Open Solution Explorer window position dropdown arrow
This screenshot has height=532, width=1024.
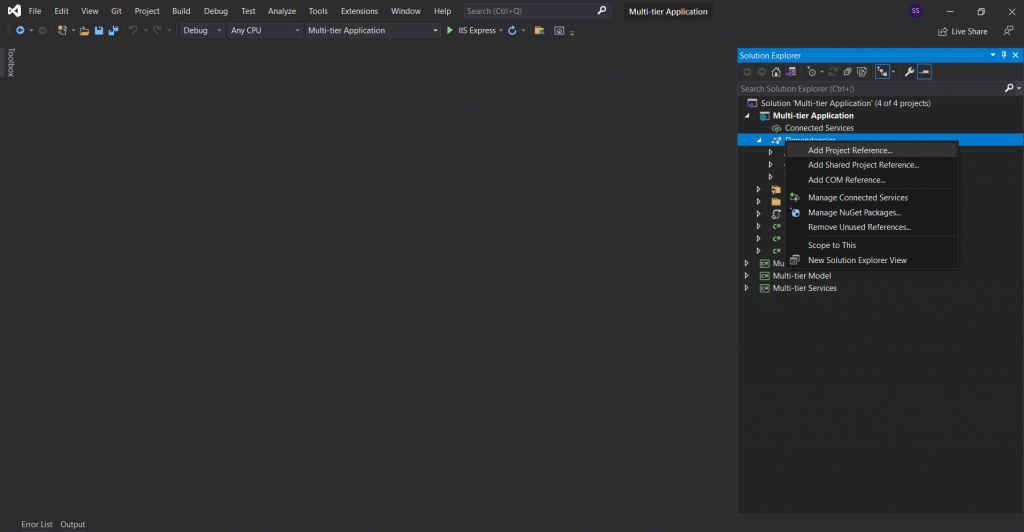(993, 55)
